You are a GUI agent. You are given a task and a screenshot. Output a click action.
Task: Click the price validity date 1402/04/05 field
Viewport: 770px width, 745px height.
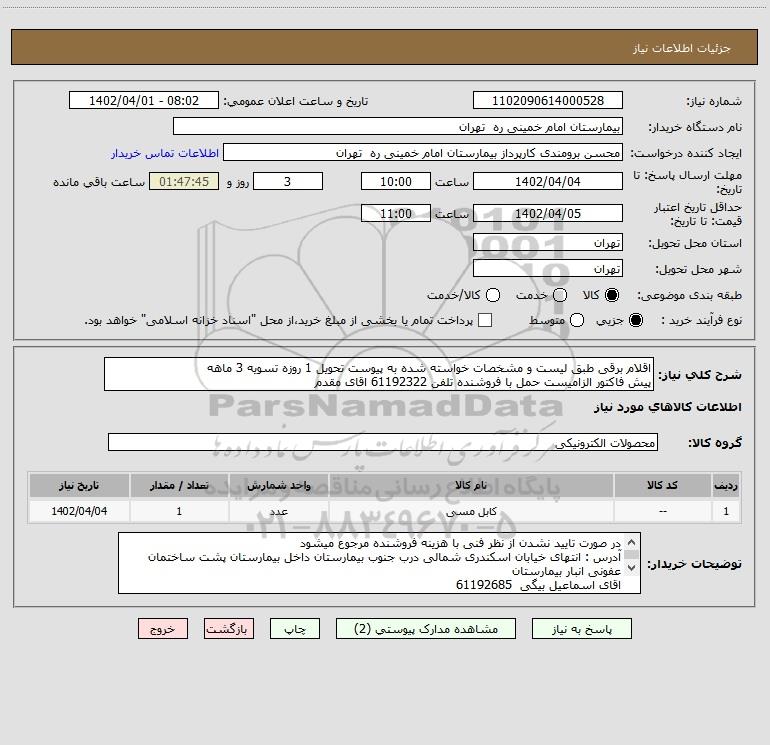[548, 213]
